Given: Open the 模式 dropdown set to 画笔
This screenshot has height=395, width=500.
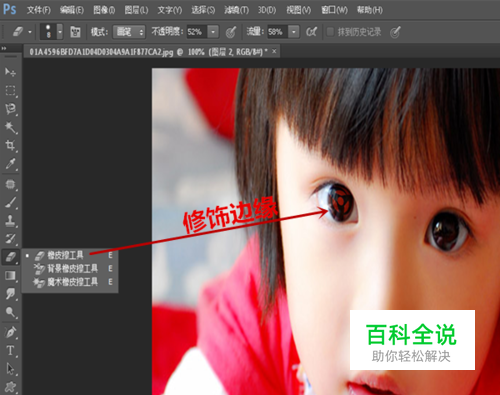Looking at the screenshot, I should tap(129, 32).
